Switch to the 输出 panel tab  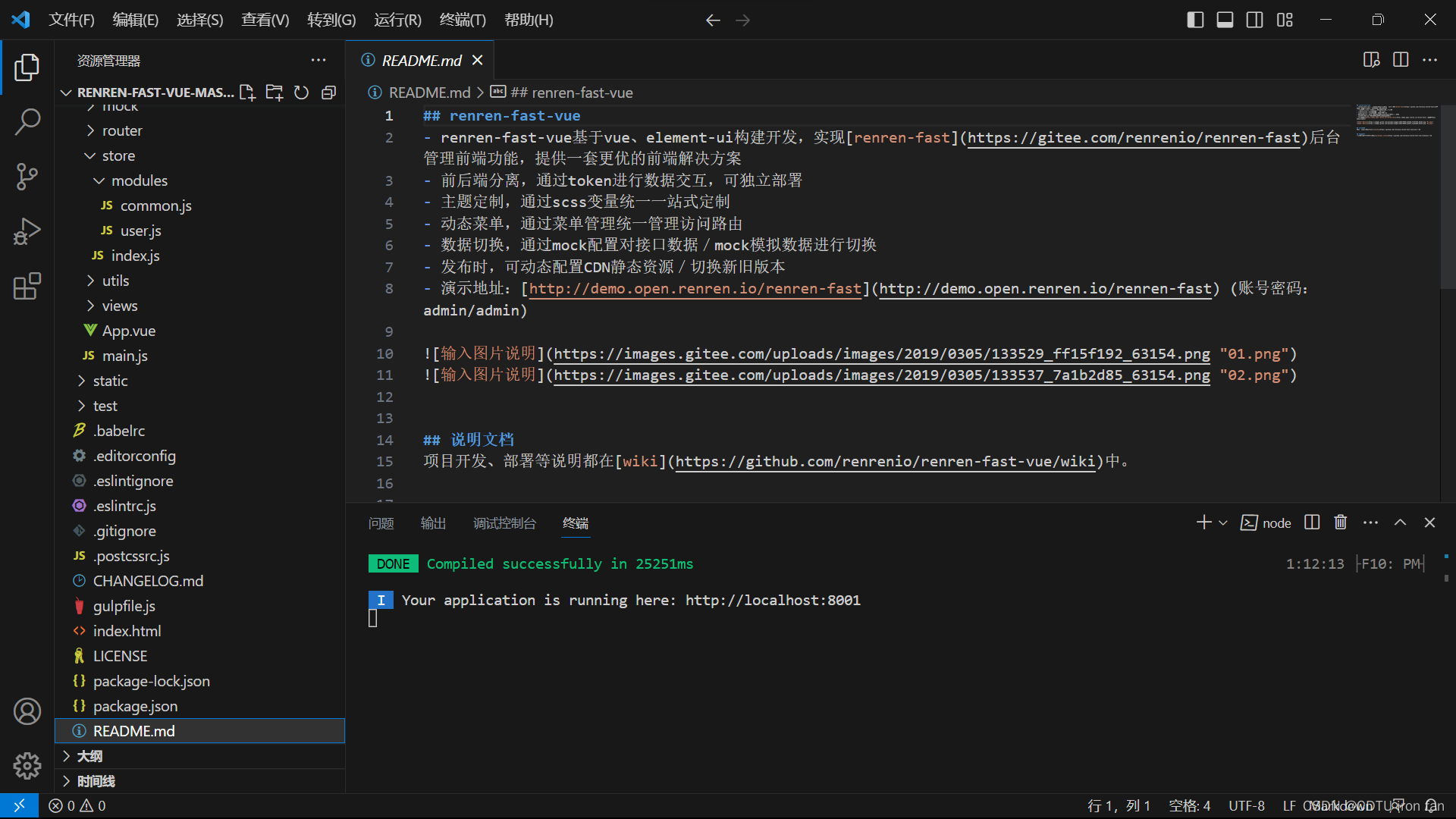click(x=434, y=523)
